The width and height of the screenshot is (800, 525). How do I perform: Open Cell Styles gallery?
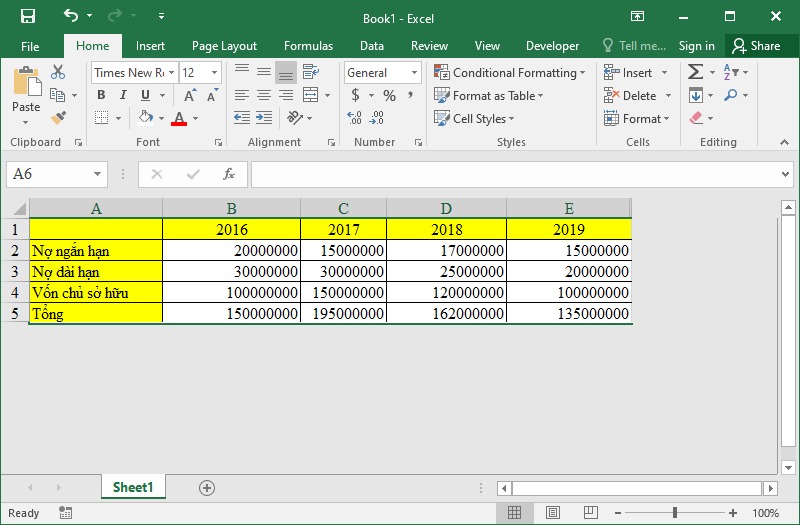tap(474, 118)
